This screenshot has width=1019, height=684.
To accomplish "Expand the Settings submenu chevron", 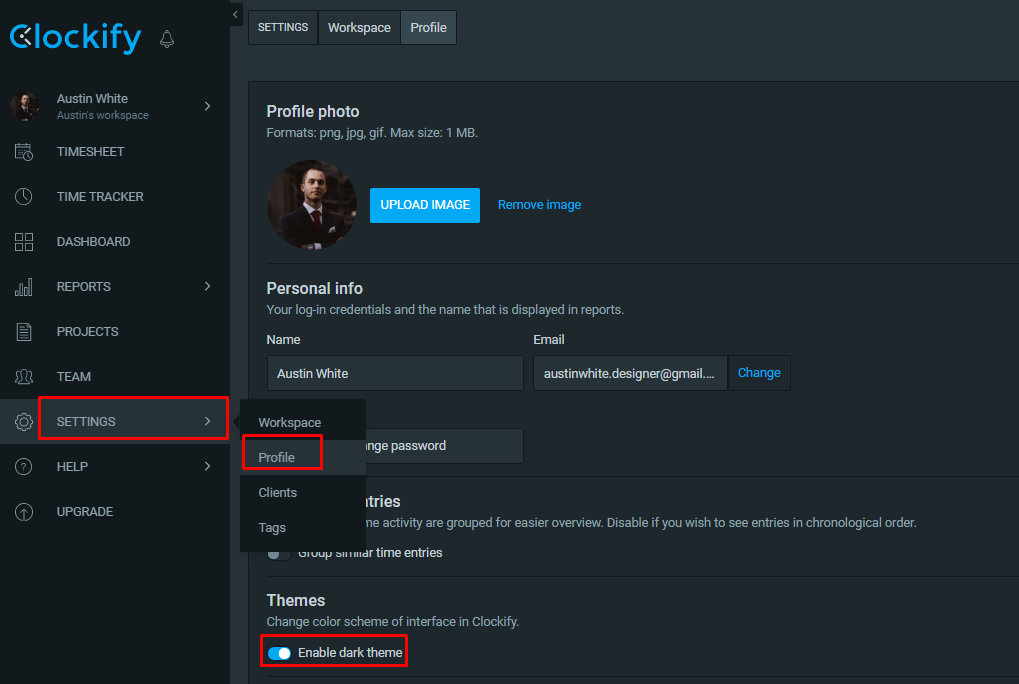I will tap(207, 422).
